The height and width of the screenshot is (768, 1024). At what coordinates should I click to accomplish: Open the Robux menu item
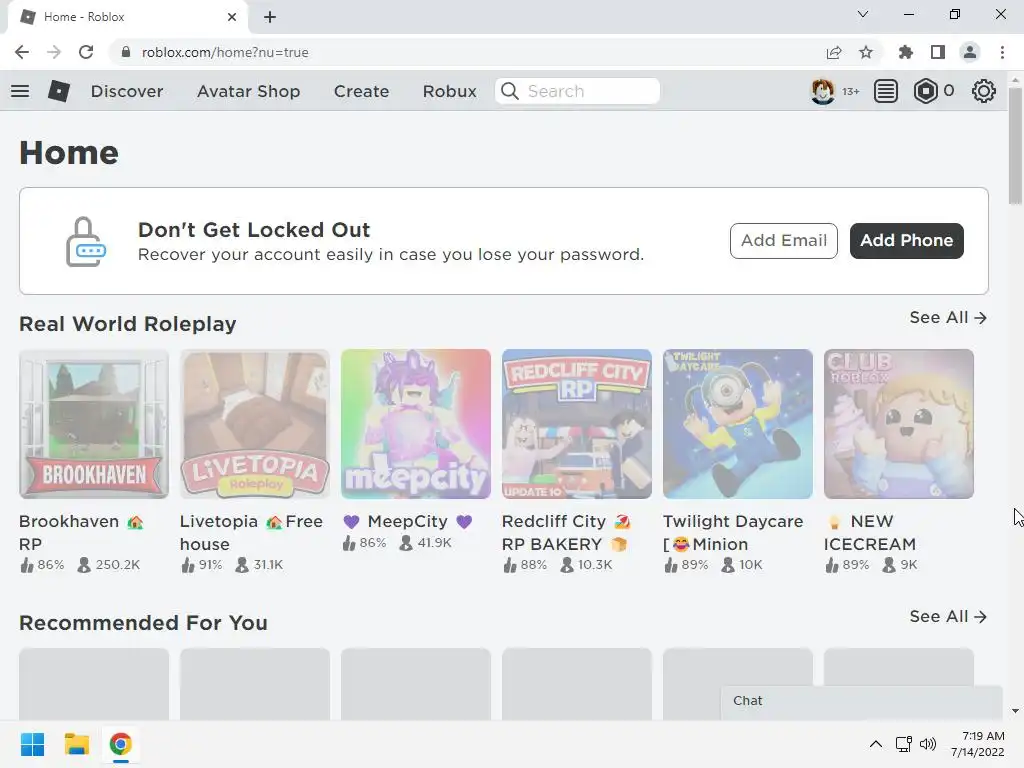click(449, 91)
